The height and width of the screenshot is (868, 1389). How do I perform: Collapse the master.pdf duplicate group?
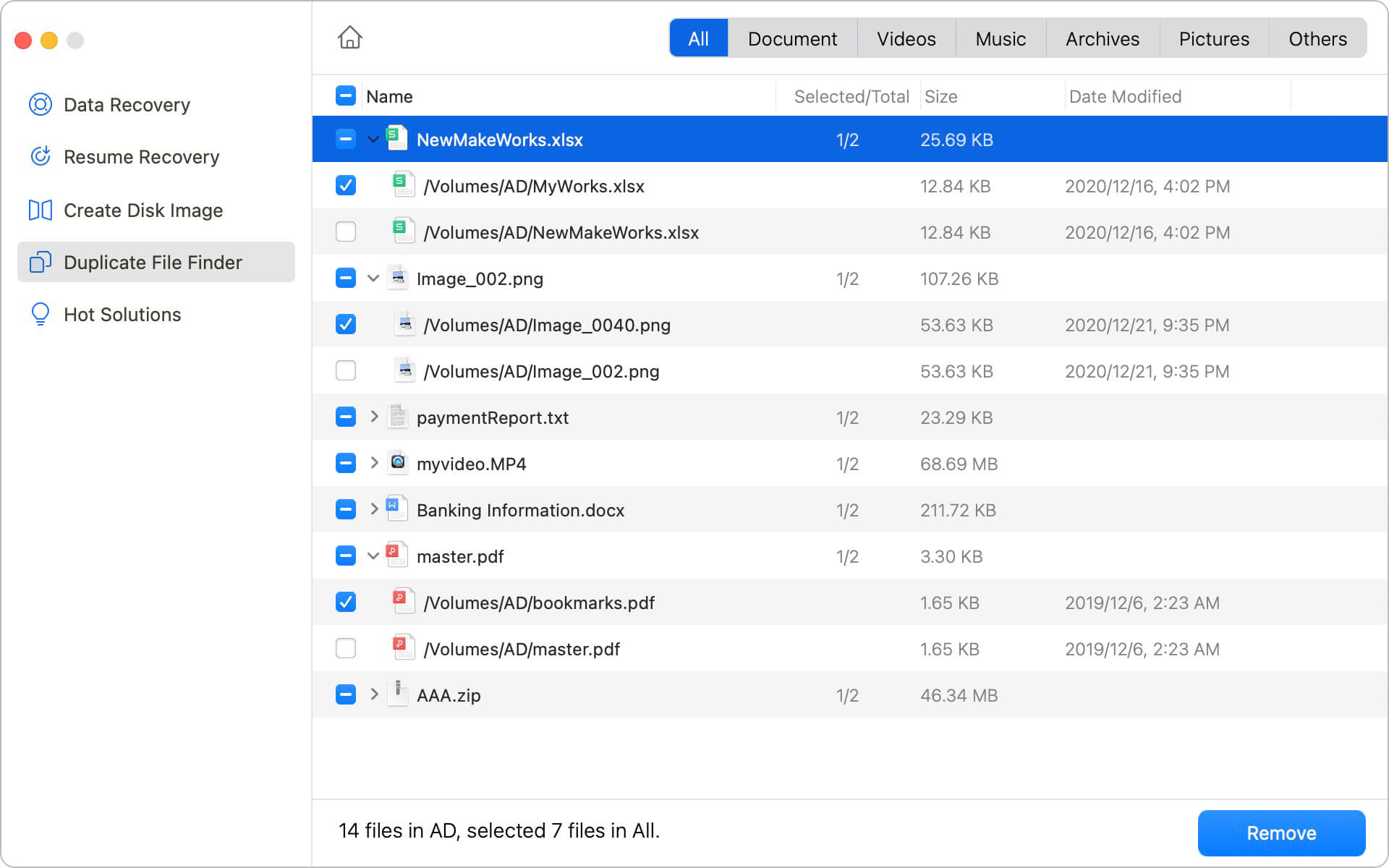pyautogui.click(x=373, y=556)
